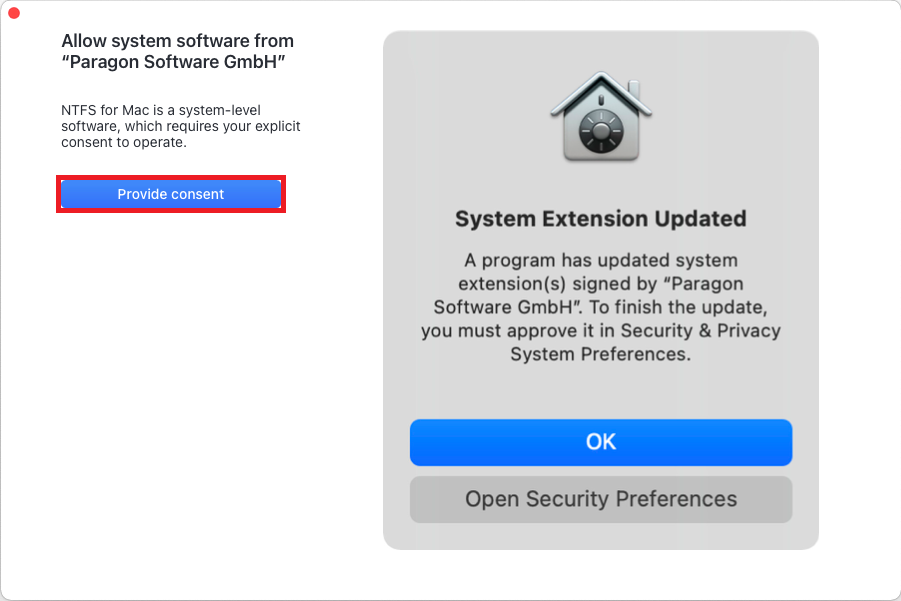901x601 pixels.
Task: Close the window using the red dot
Action: click(14, 13)
